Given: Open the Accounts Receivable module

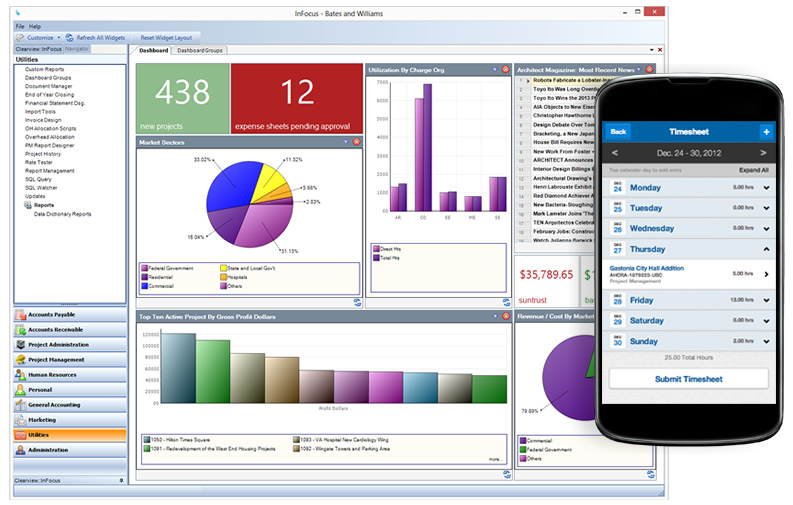Looking at the screenshot, I should (70, 330).
